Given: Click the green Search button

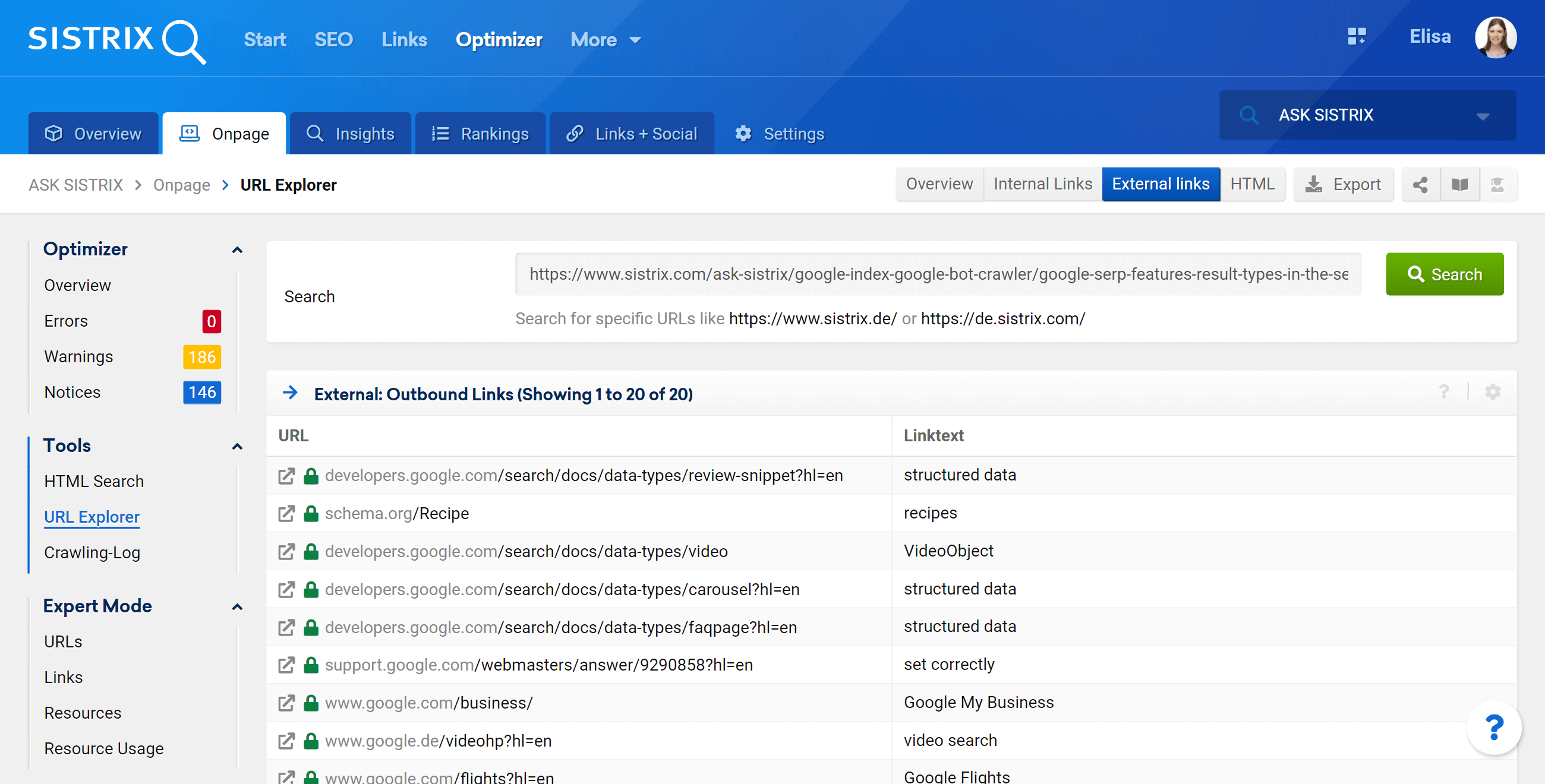Looking at the screenshot, I should coord(1444,274).
